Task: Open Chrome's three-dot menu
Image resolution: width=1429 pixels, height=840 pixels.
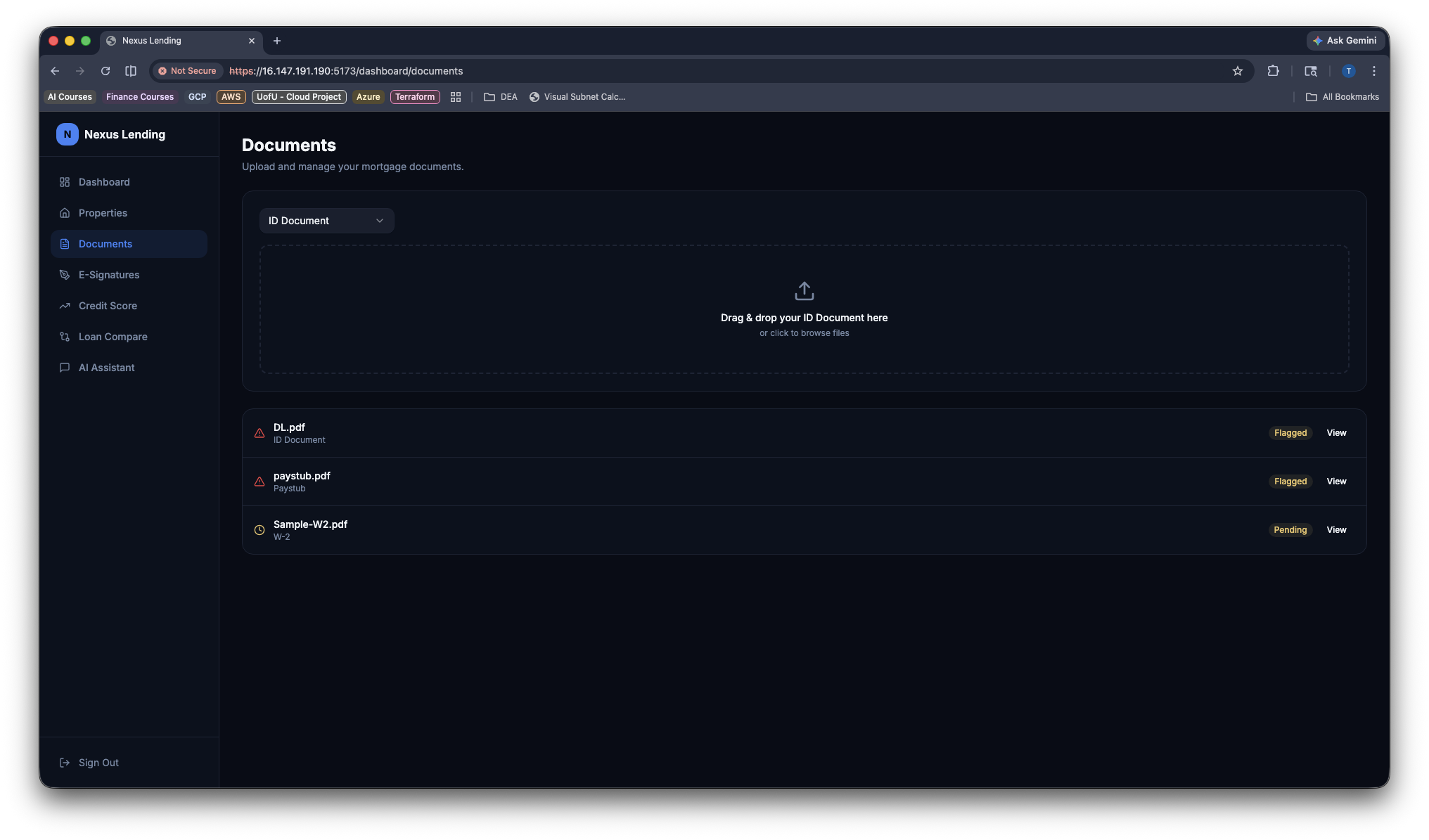Action: (1373, 71)
